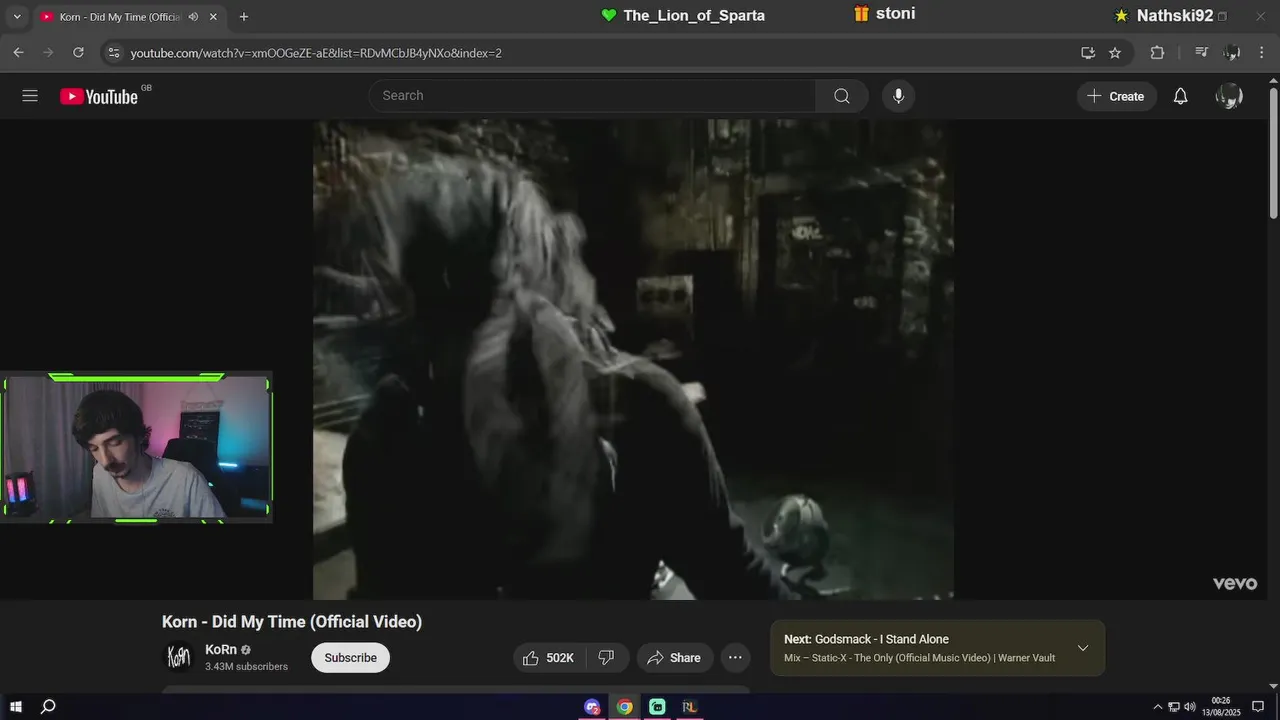This screenshot has height=720, width=1280.
Task: Open Windows taskbar search
Action: pos(48,707)
